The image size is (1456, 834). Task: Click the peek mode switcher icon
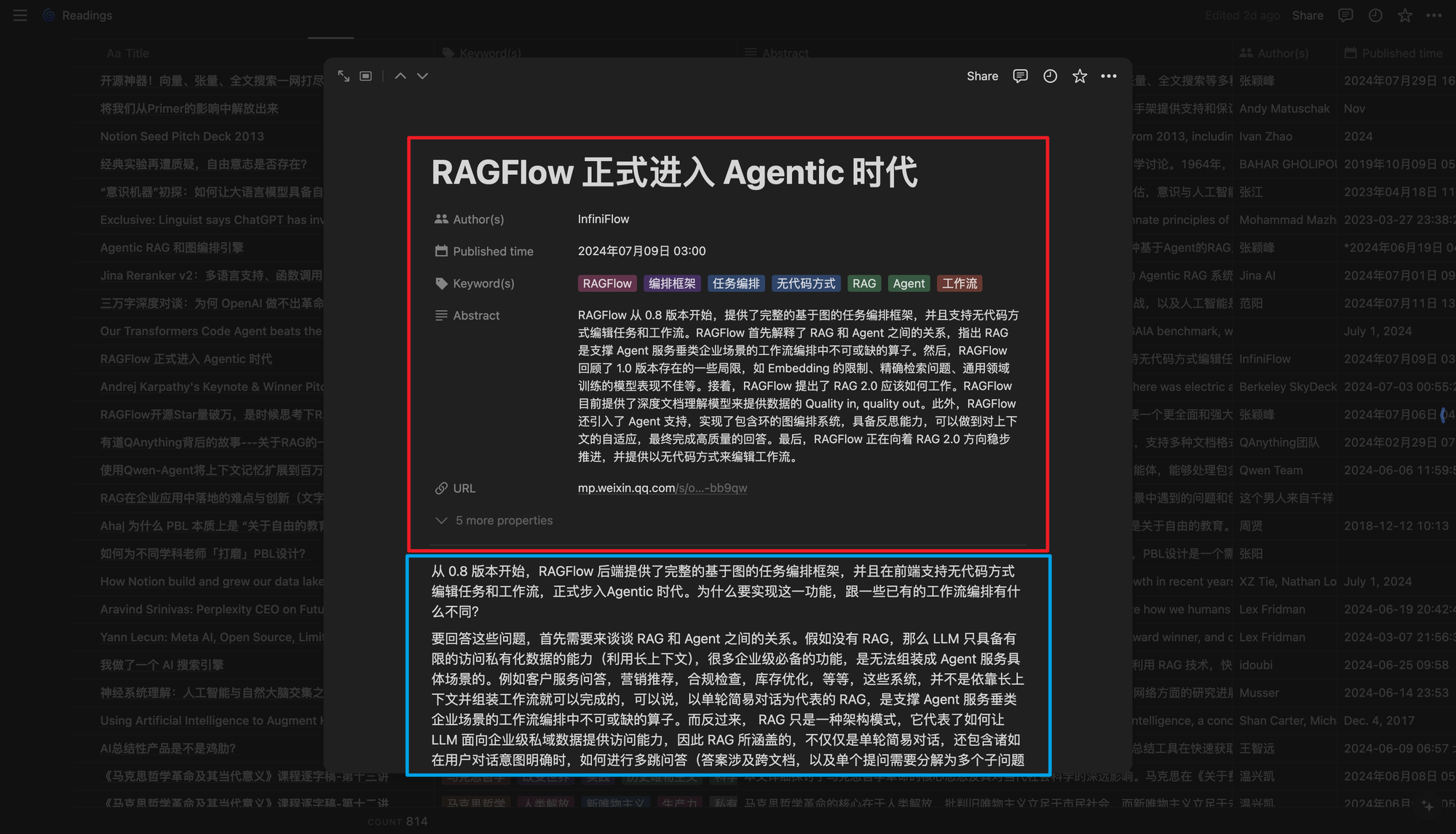366,76
